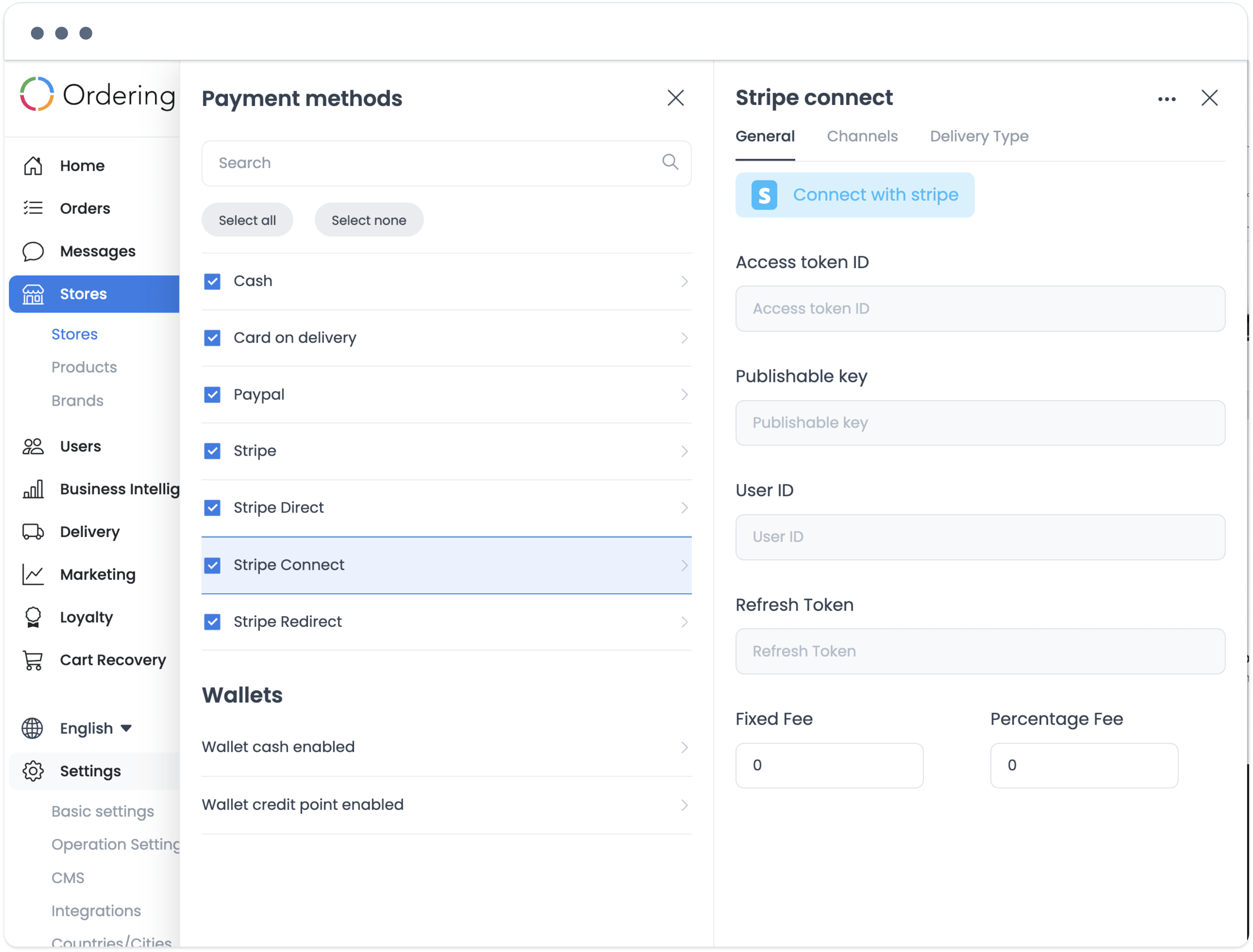Click the Business Intelligence bar chart icon
This screenshot has width=1253, height=952.
tap(33, 489)
